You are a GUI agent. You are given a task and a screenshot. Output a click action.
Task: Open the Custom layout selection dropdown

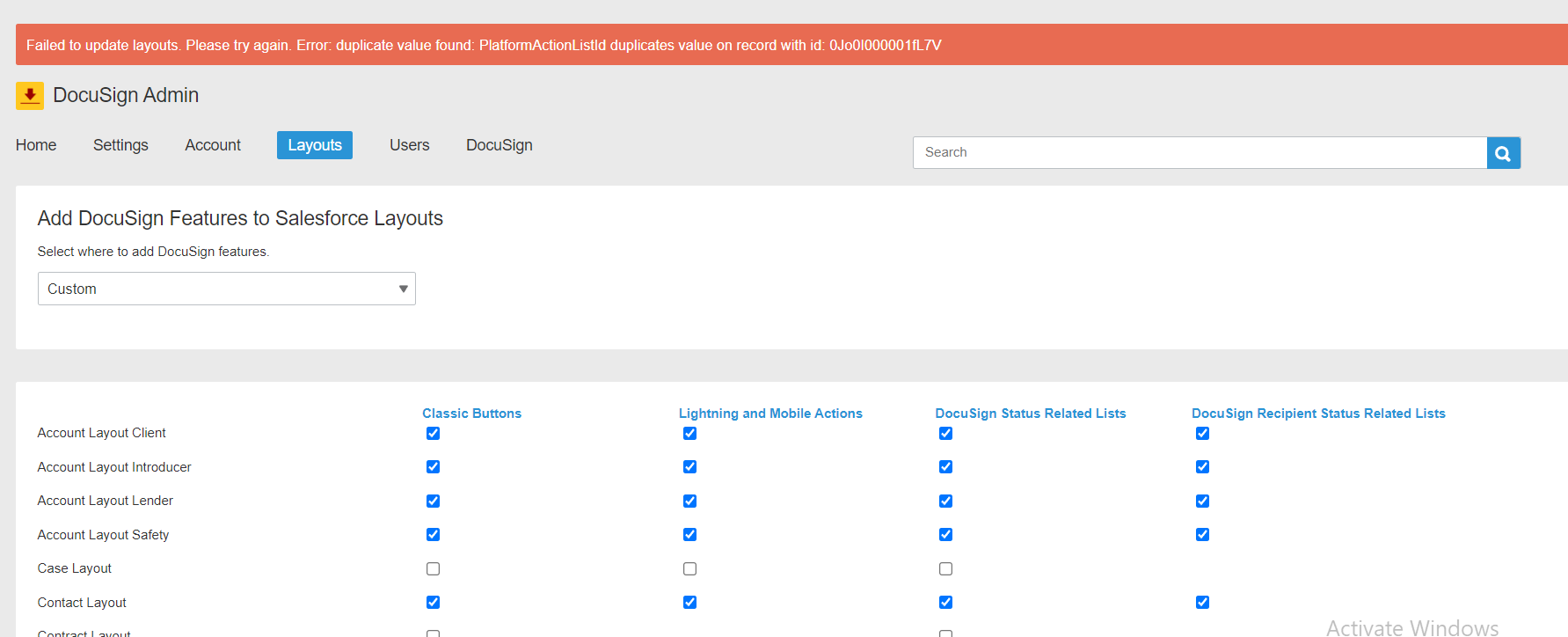point(226,289)
